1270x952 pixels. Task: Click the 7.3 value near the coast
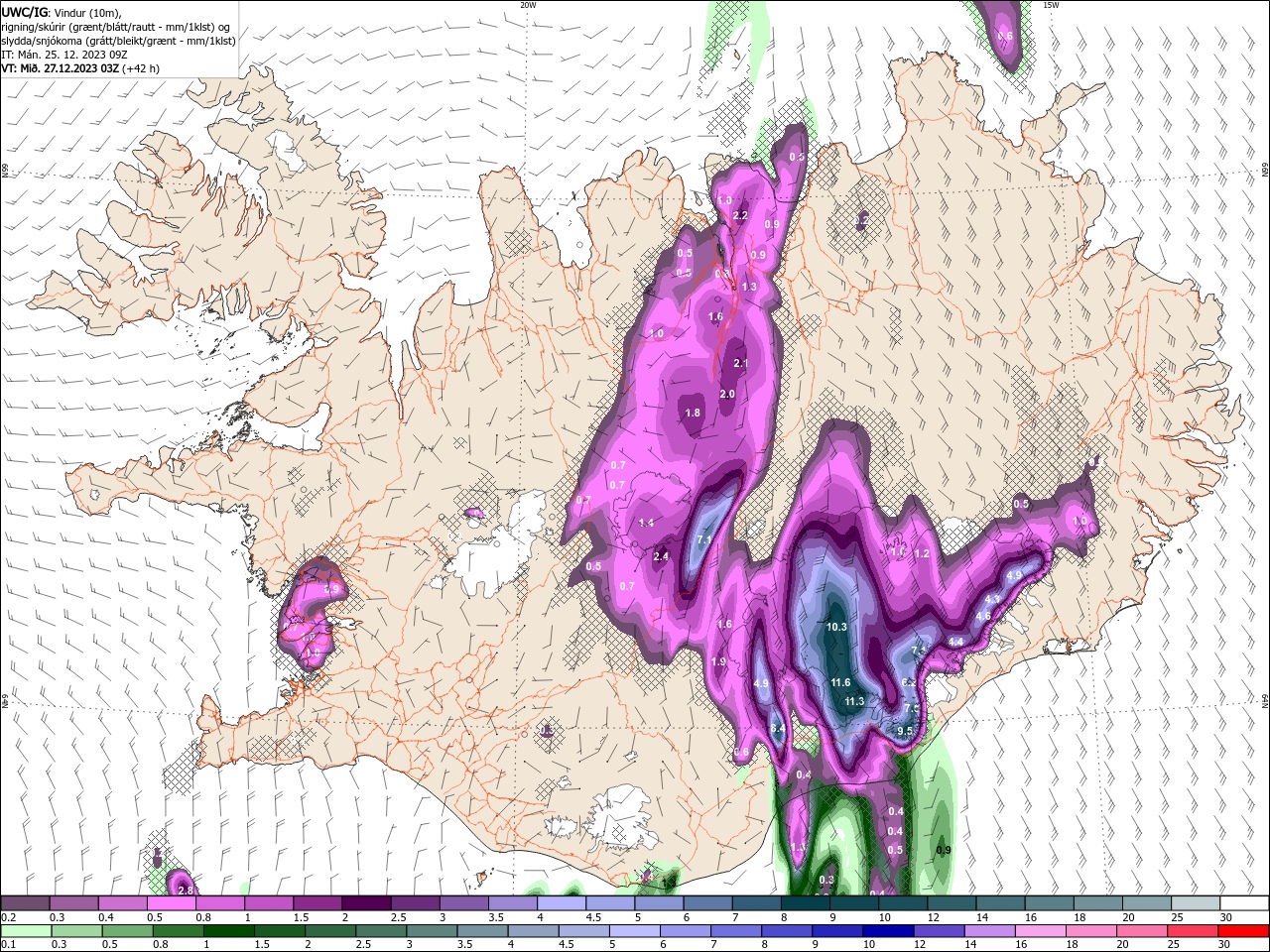pos(913,708)
